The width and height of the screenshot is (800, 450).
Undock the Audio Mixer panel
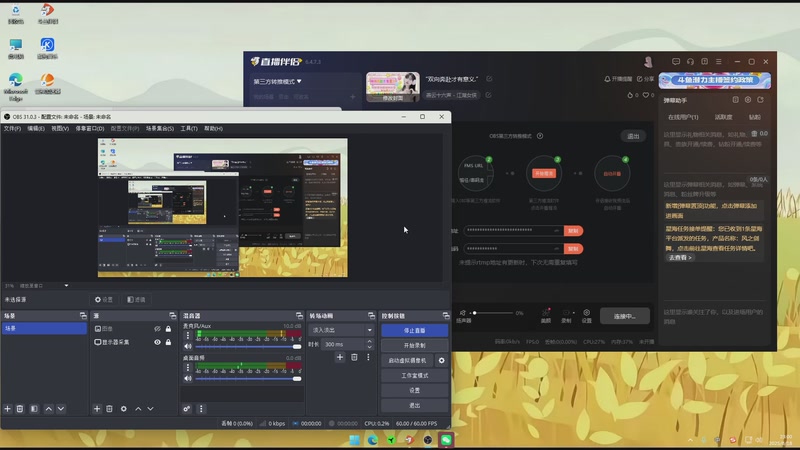(299, 316)
